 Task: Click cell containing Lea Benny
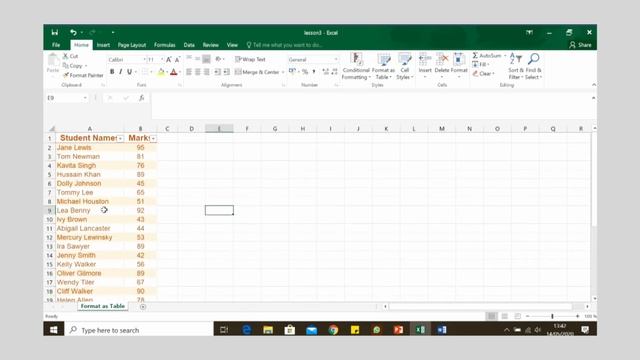click(89, 210)
